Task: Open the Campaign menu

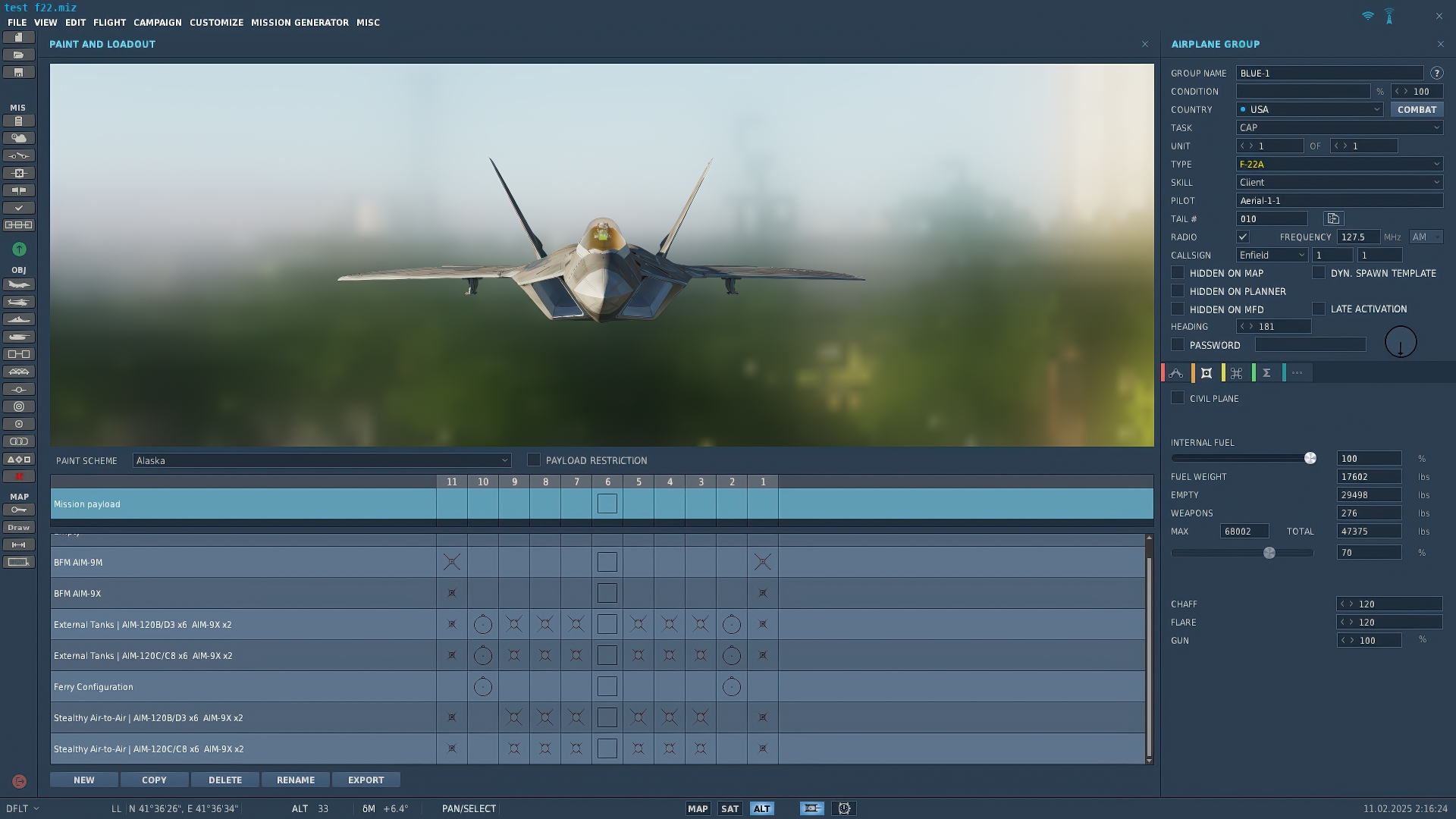Action: click(x=157, y=23)
